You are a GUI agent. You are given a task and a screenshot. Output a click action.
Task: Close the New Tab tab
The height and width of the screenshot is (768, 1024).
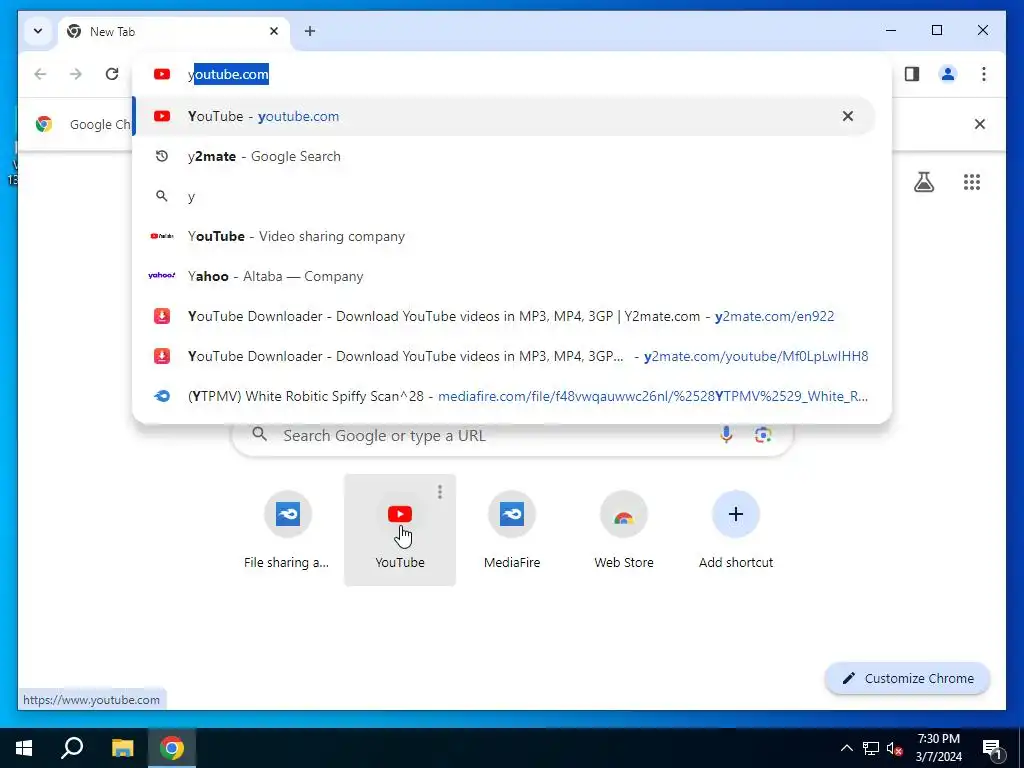(x=274, y=31)
